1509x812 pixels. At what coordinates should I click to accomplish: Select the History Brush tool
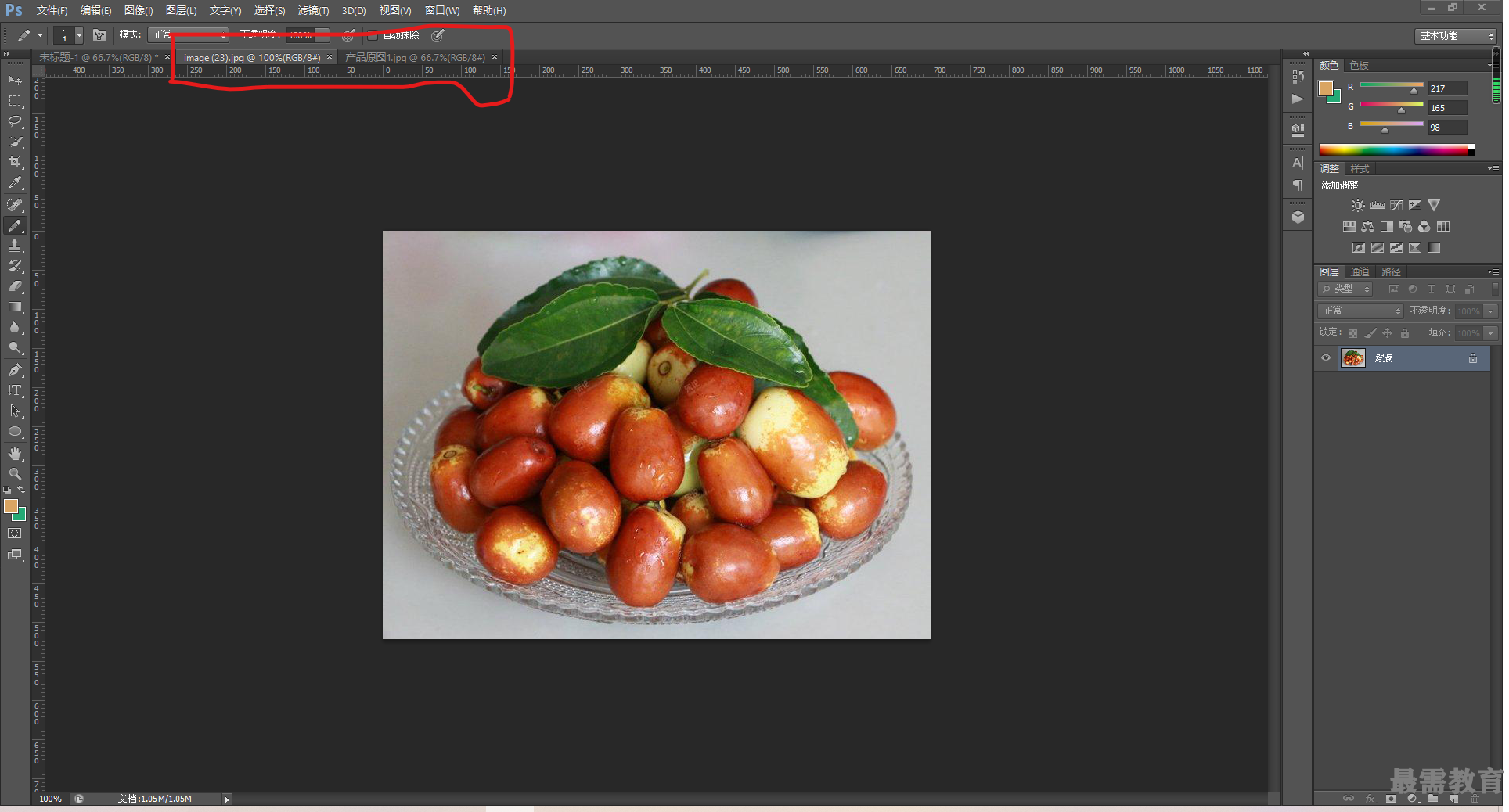[15, 266]
